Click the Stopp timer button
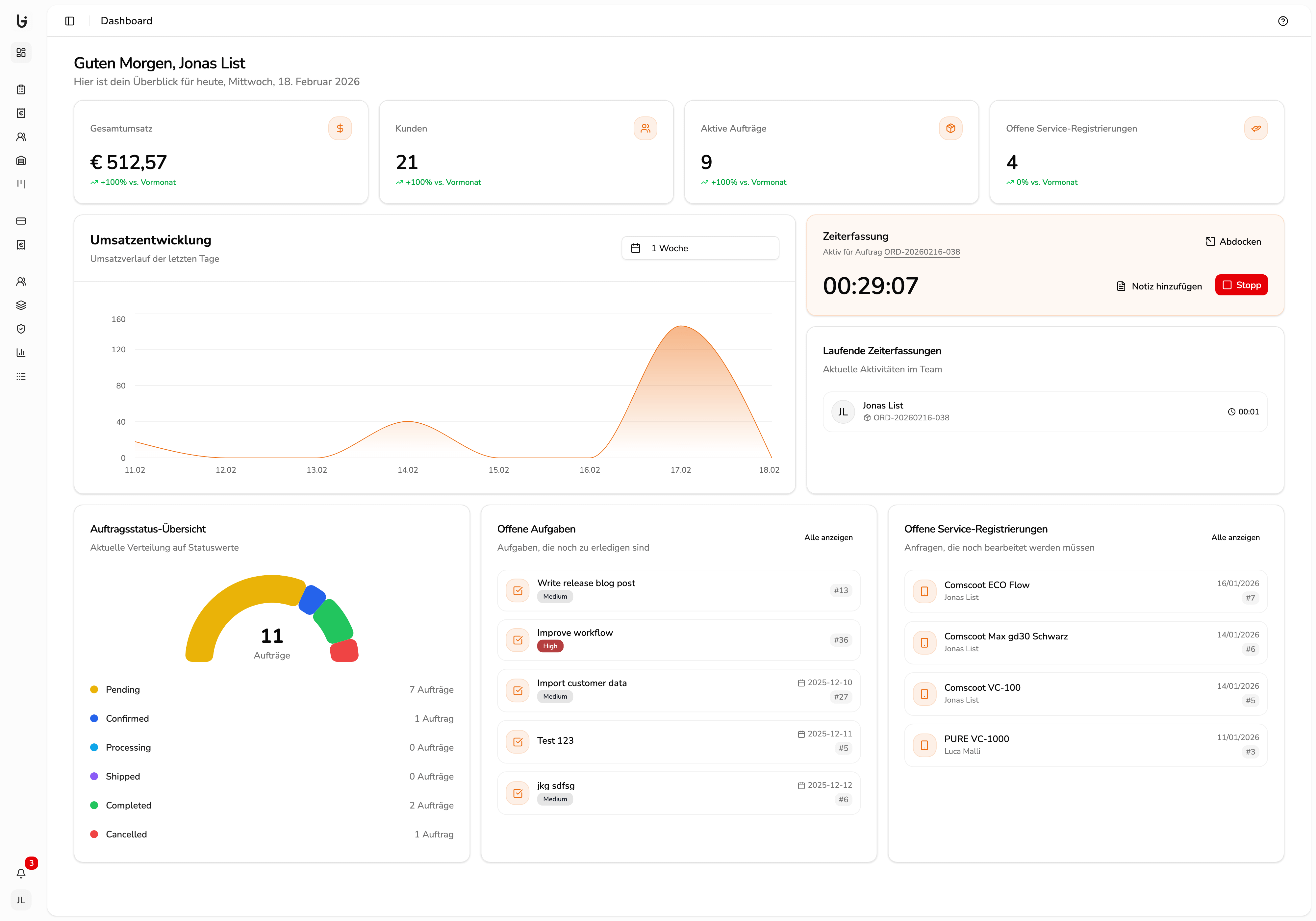Viewport: 1316px width, 921px height. (1241, 285)
